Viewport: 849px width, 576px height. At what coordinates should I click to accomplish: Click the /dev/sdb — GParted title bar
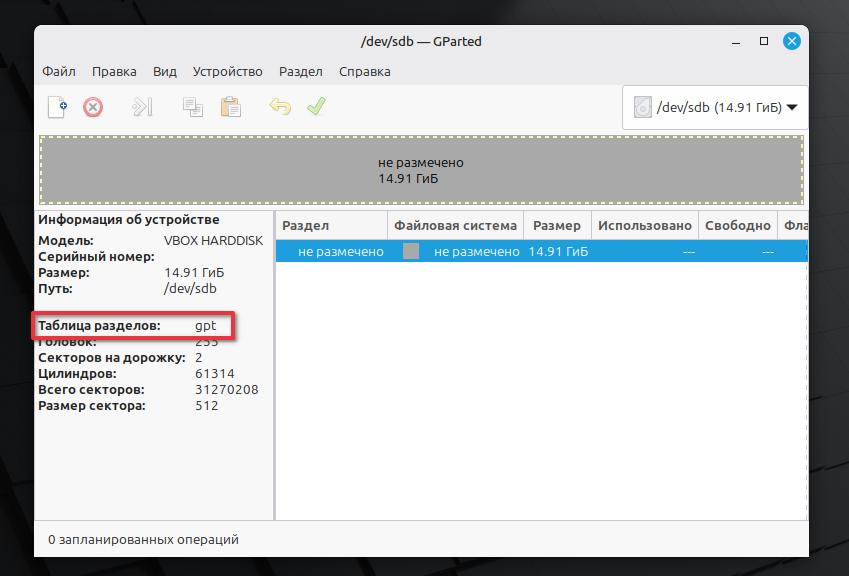(421, 42)
